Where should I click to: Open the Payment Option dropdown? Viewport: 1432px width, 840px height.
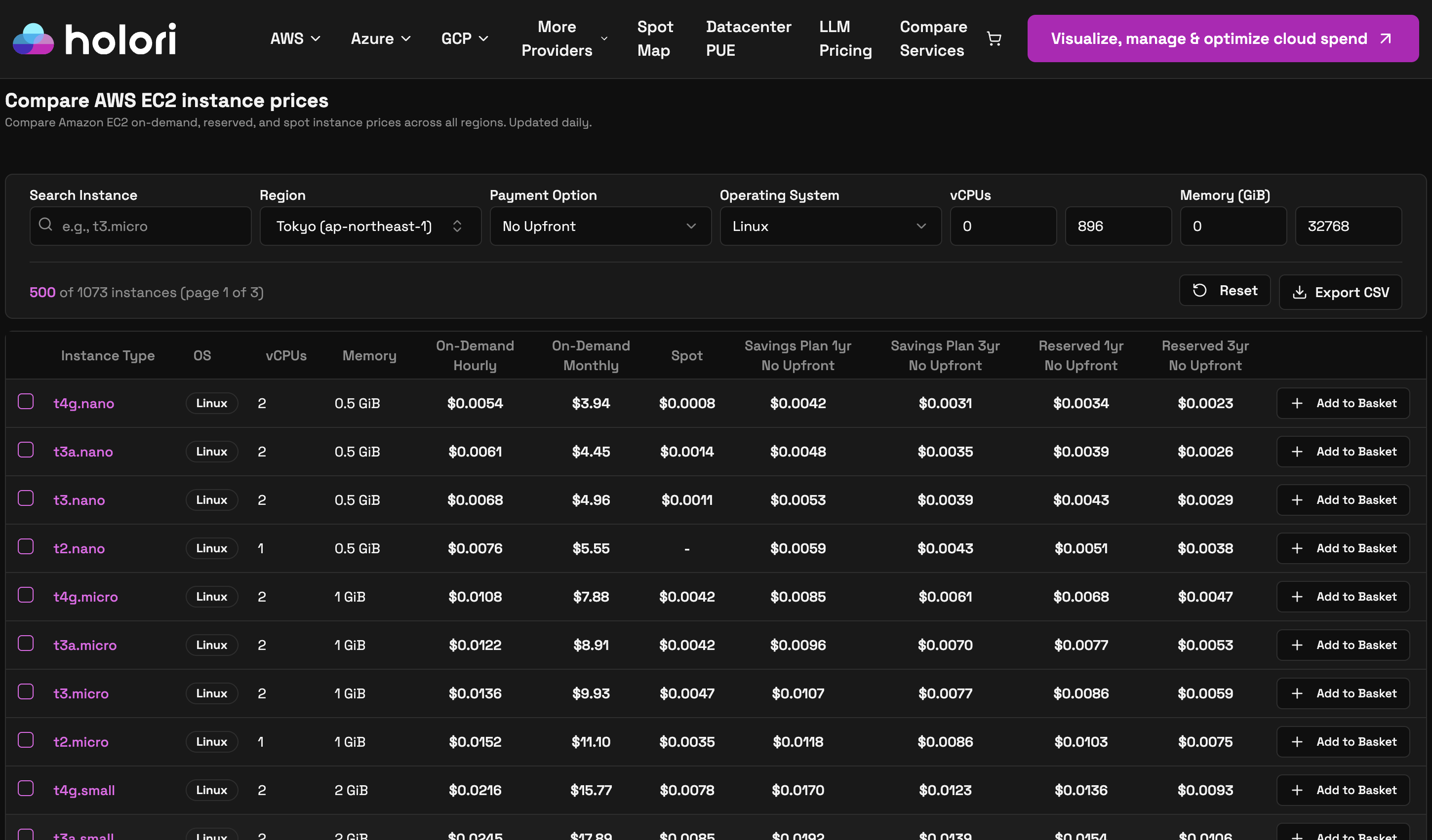600,226
